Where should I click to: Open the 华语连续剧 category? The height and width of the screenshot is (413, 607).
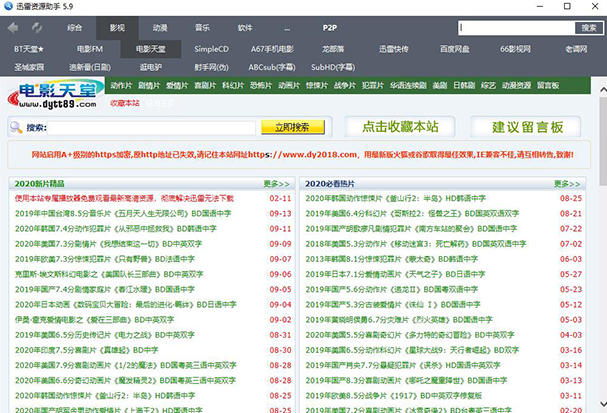coord(408,86)
